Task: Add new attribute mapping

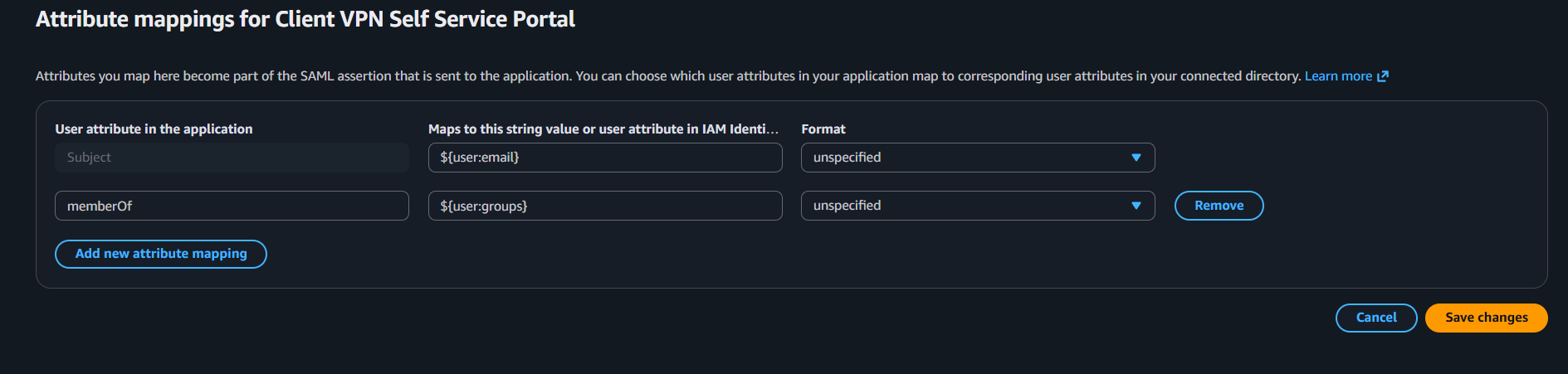Action: (161, 254)
